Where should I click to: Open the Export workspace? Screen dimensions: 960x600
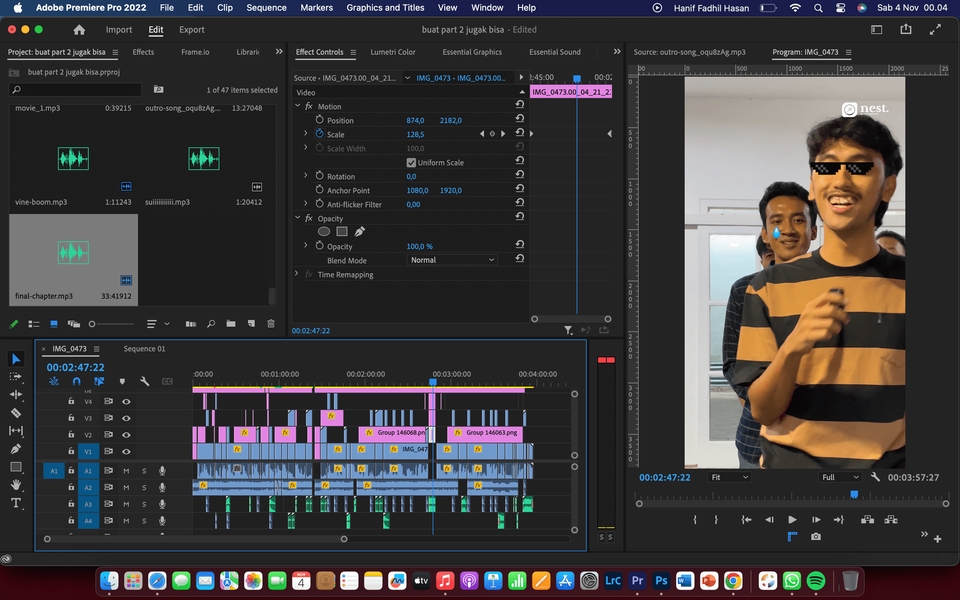(192, 30)
